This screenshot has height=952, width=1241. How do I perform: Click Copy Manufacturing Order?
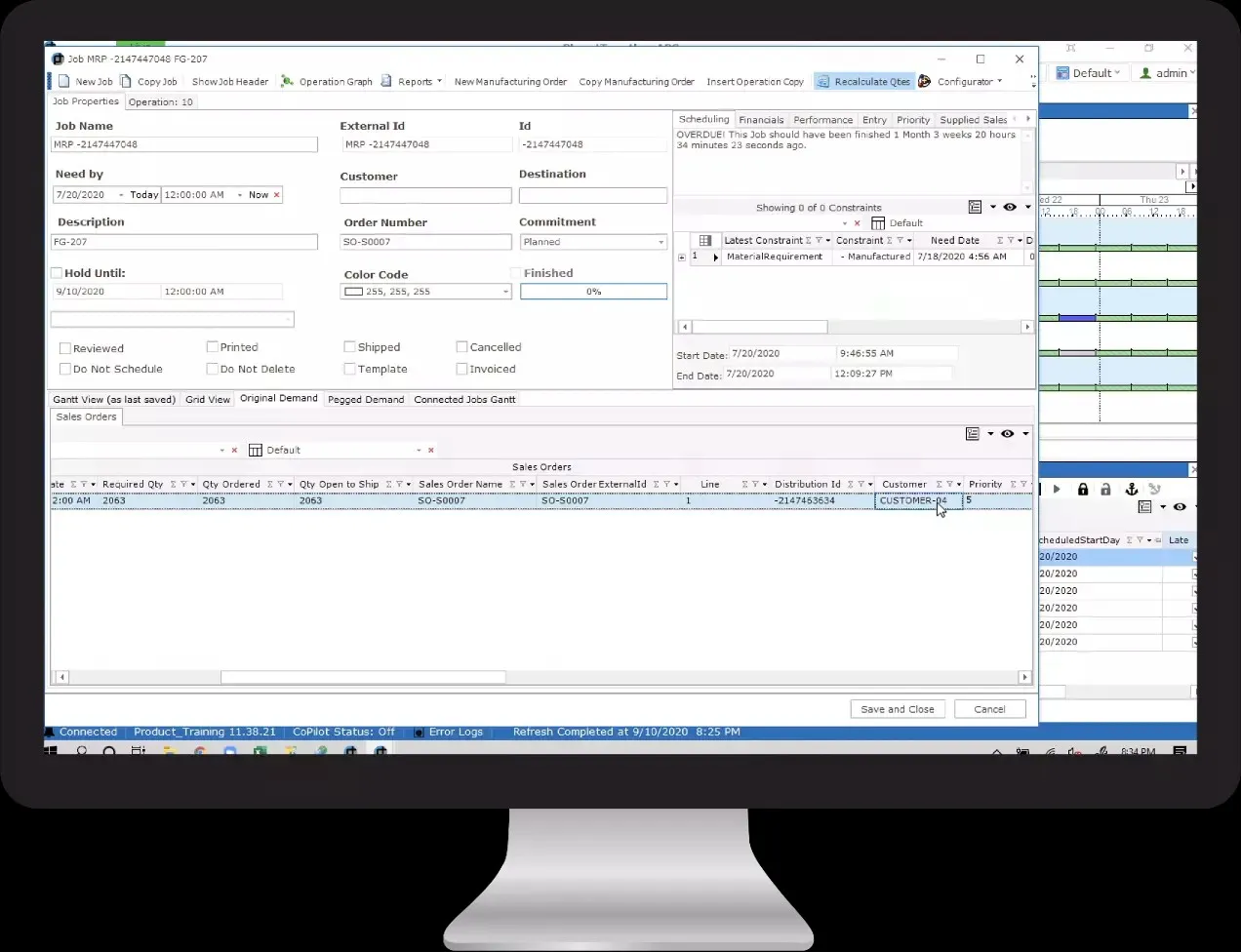(636, 82)
